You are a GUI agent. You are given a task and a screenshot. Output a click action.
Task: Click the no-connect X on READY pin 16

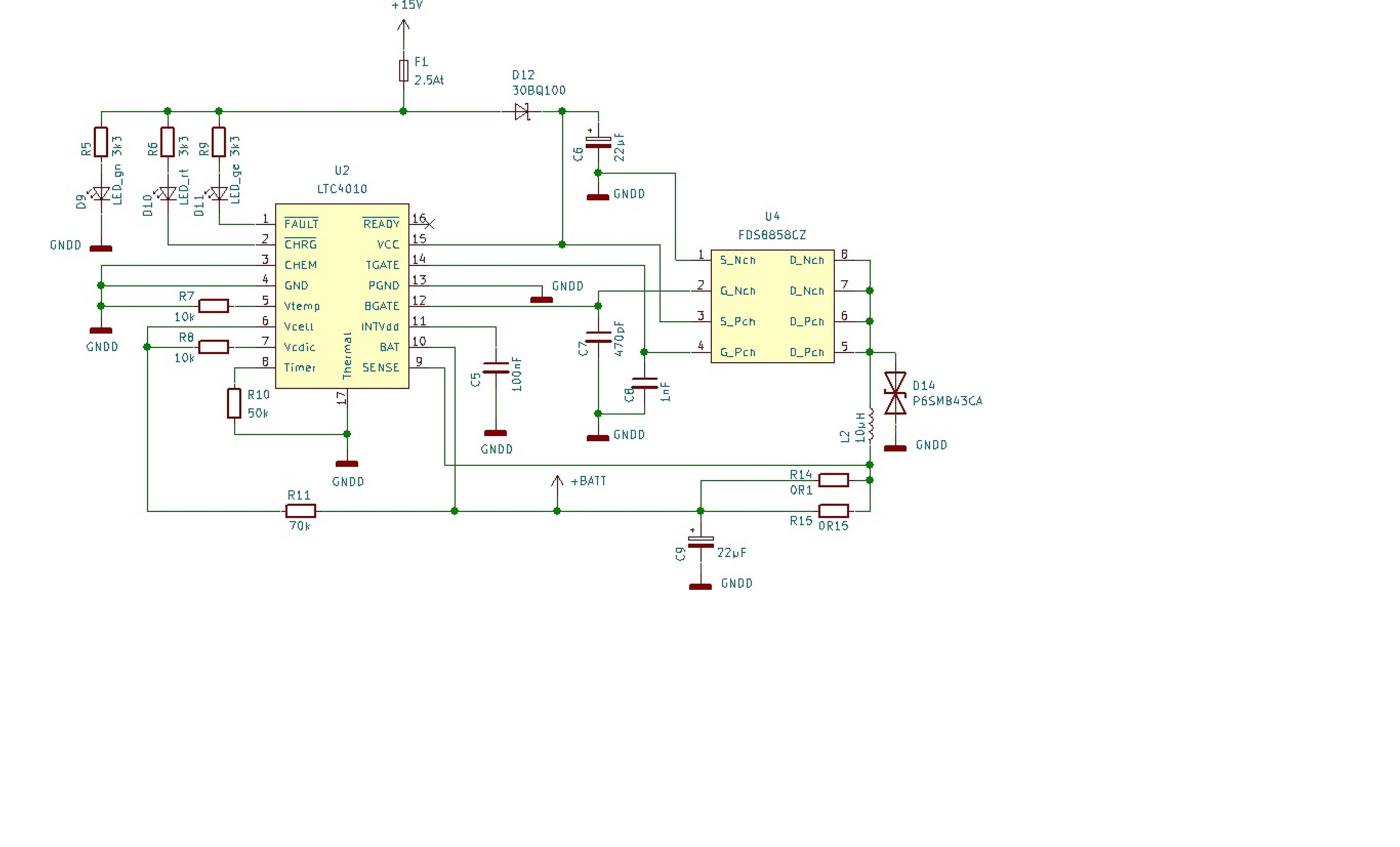[429, 224]
